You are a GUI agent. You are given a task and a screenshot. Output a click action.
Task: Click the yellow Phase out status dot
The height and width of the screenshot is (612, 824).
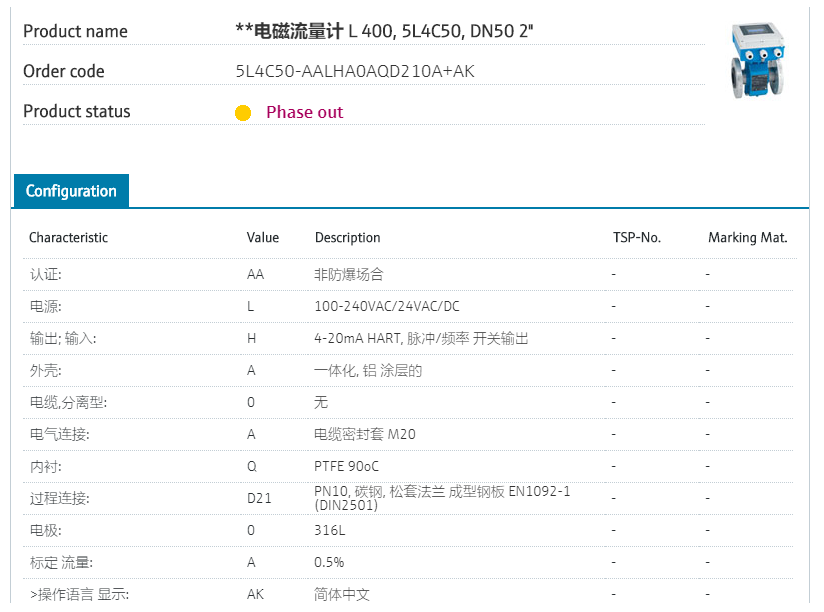click(x=243, y=113)
